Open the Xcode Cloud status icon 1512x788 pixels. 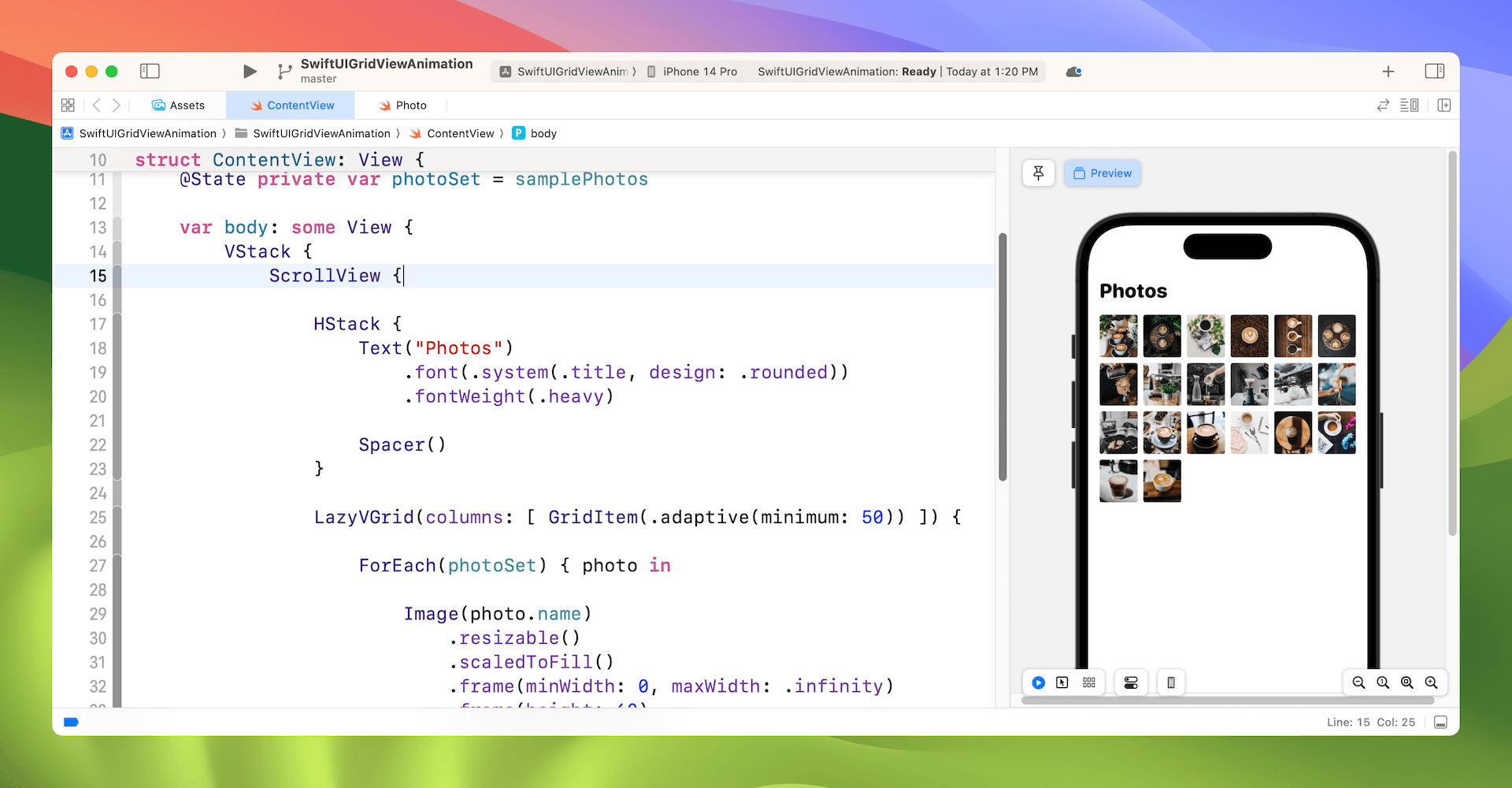[1073, 72]
